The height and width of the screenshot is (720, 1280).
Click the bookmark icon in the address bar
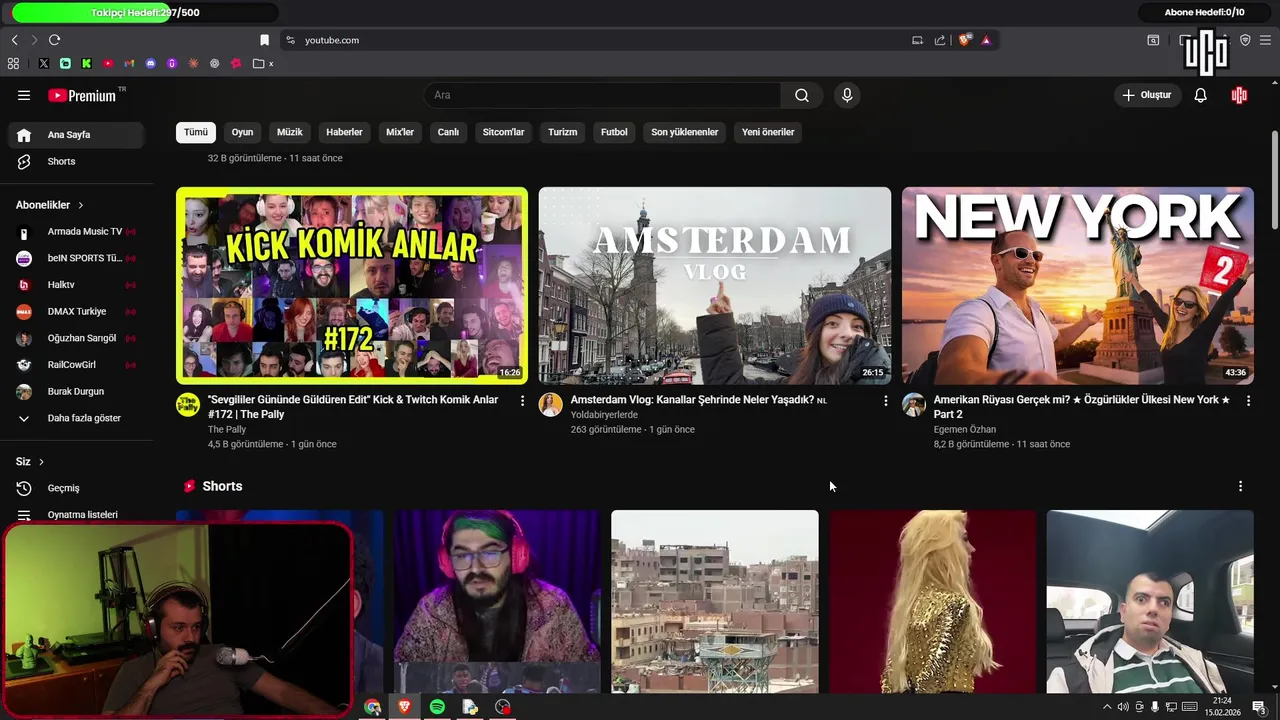click(264, 40)
